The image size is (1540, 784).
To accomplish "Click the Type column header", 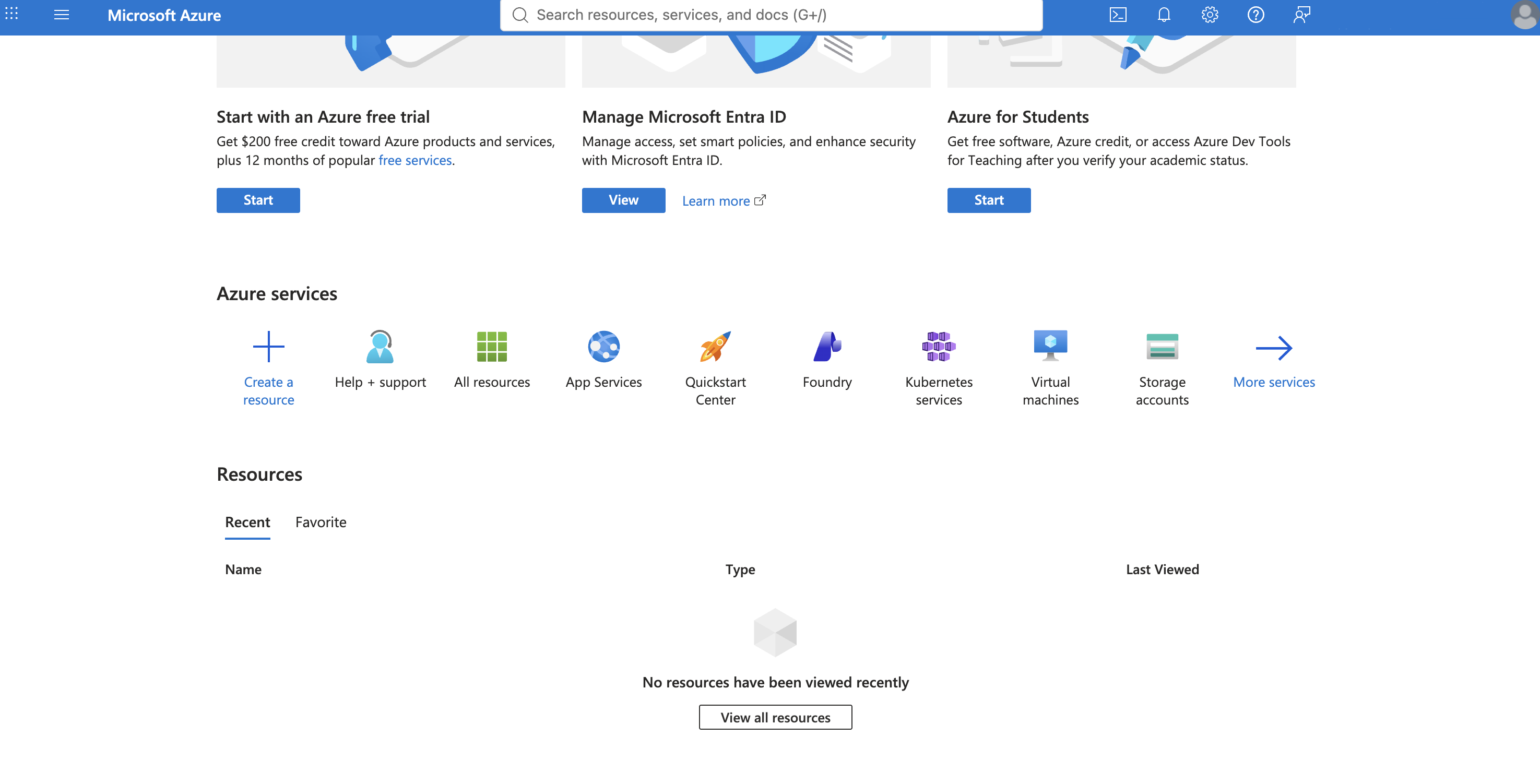I will pos(740,569).
